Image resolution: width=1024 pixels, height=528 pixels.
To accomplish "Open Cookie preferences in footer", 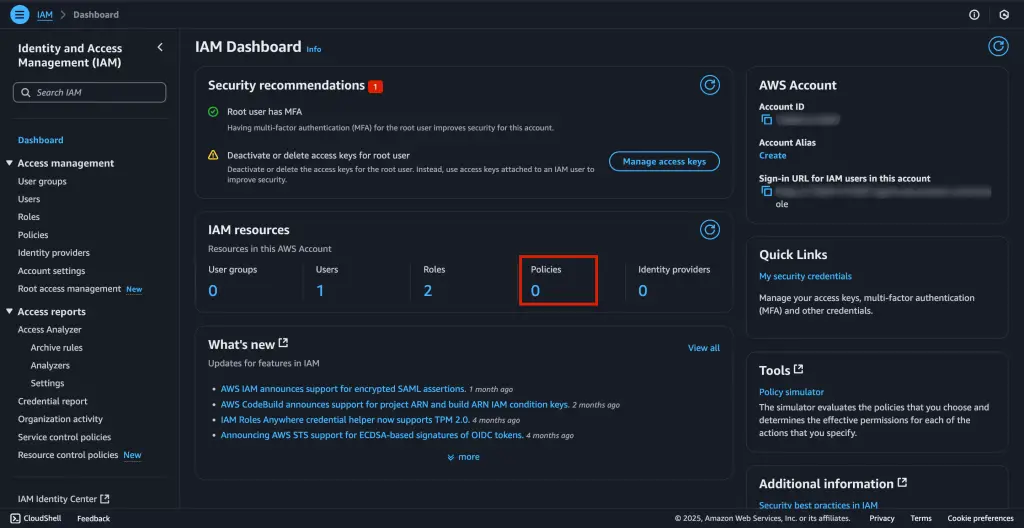I will [x=980, y=518].
